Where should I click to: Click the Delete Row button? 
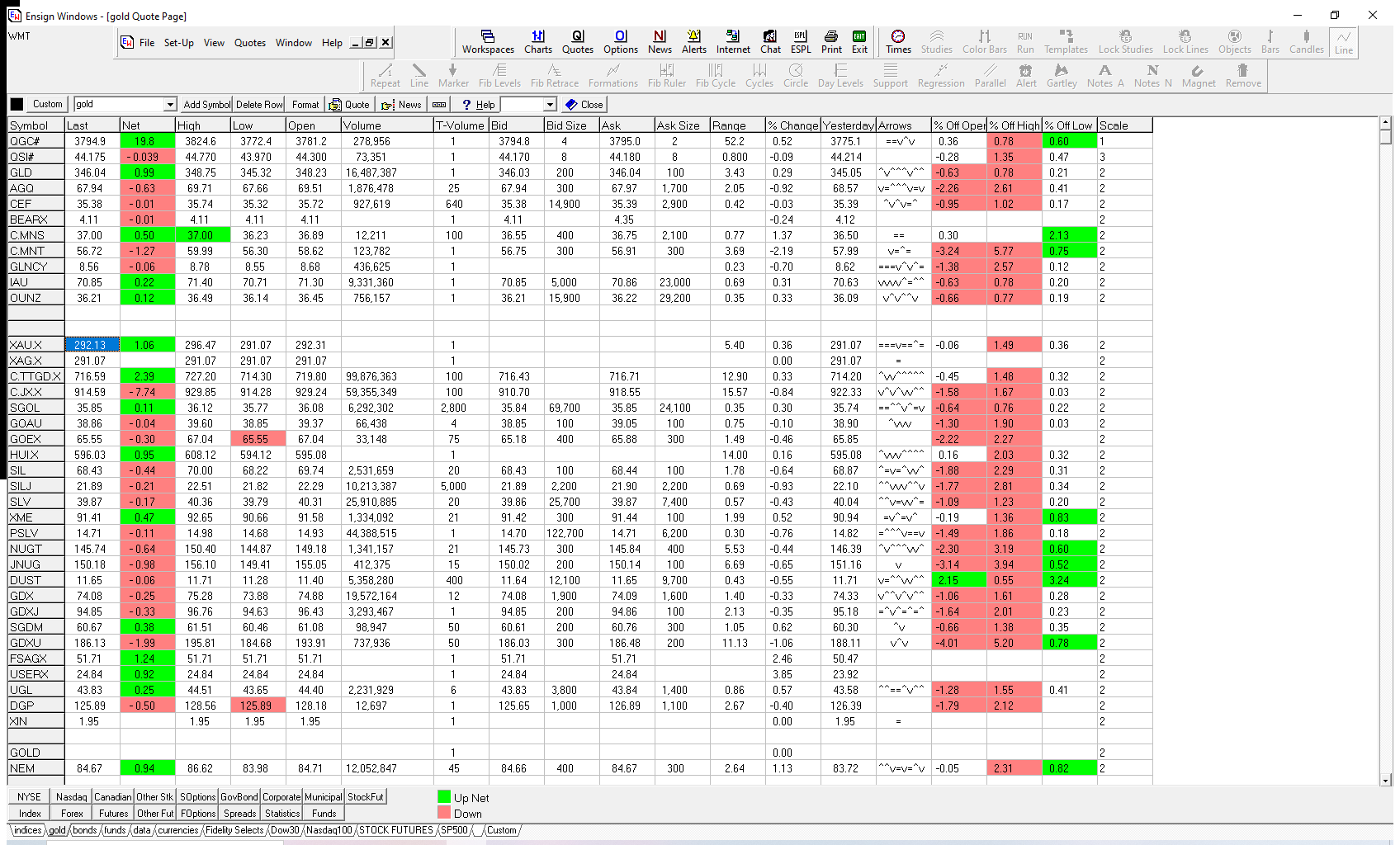[x=259, y=105]
